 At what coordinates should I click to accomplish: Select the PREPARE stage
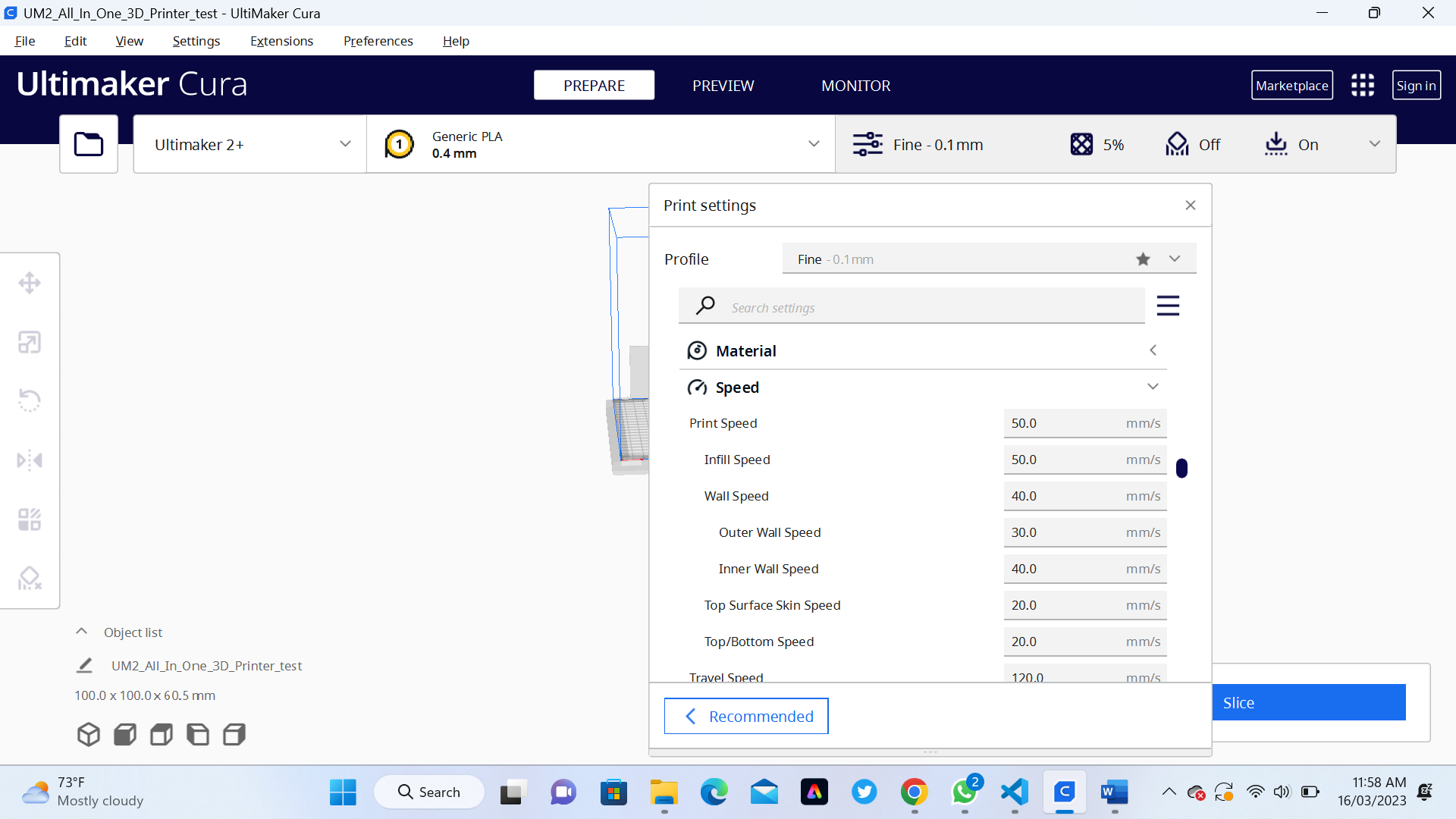(594, 85)
